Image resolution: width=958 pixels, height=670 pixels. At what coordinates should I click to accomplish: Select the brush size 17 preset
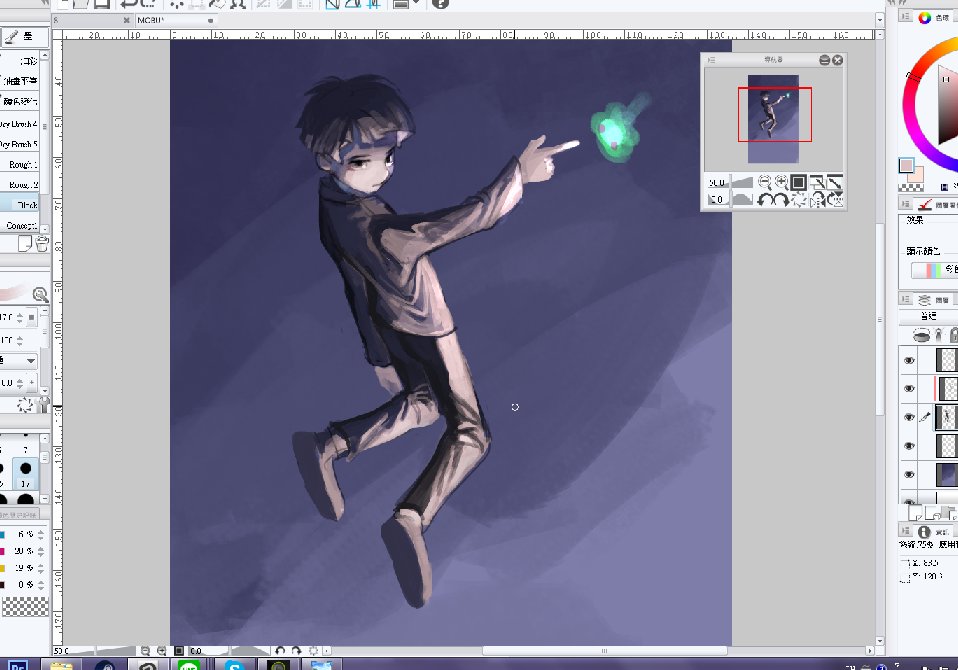(26, 475)
